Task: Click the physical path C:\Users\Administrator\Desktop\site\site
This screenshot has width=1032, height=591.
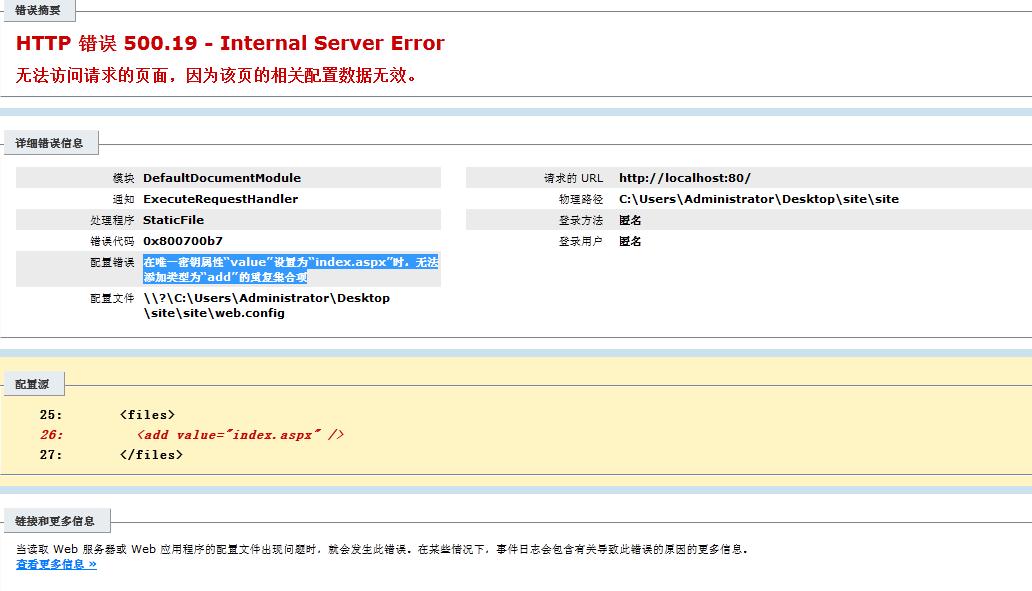Action: point(758,199)
